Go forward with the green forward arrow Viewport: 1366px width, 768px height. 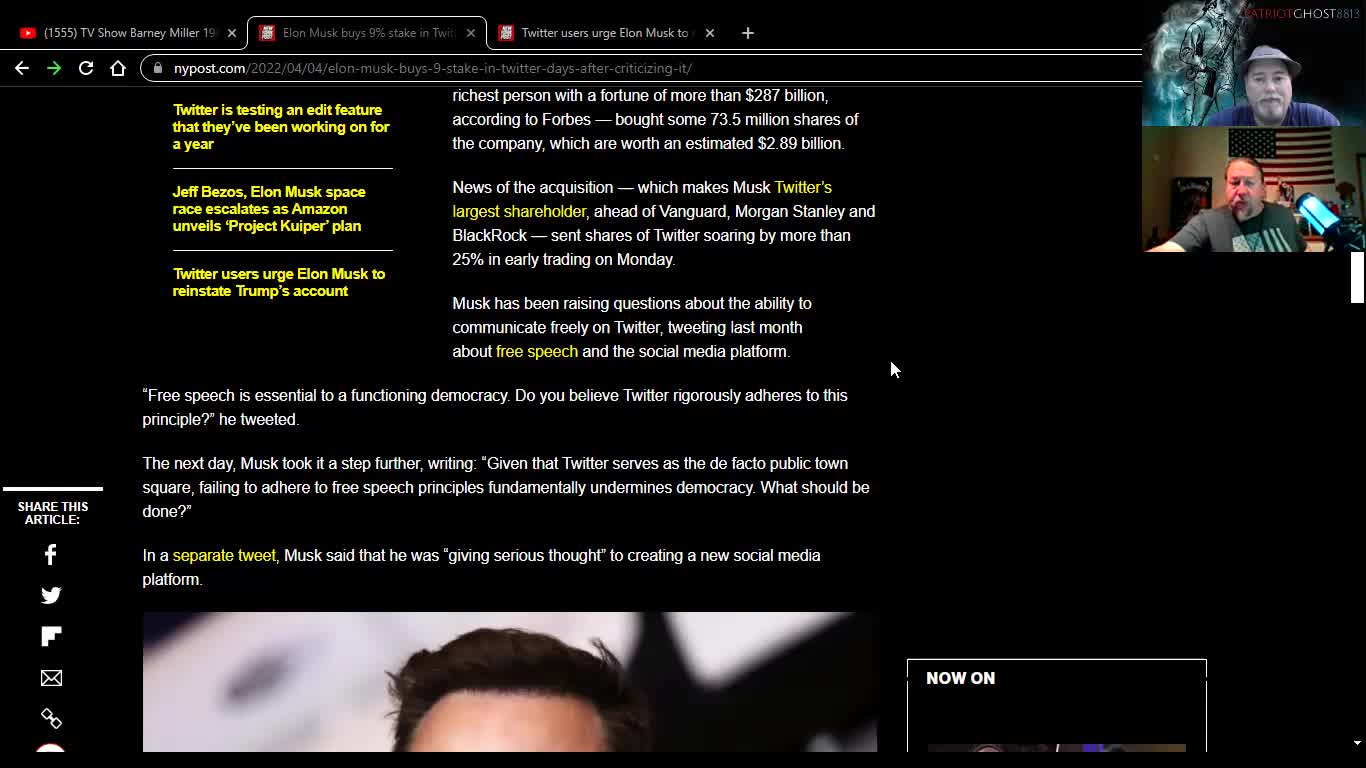pyautogui.click(x=54, y=68)
